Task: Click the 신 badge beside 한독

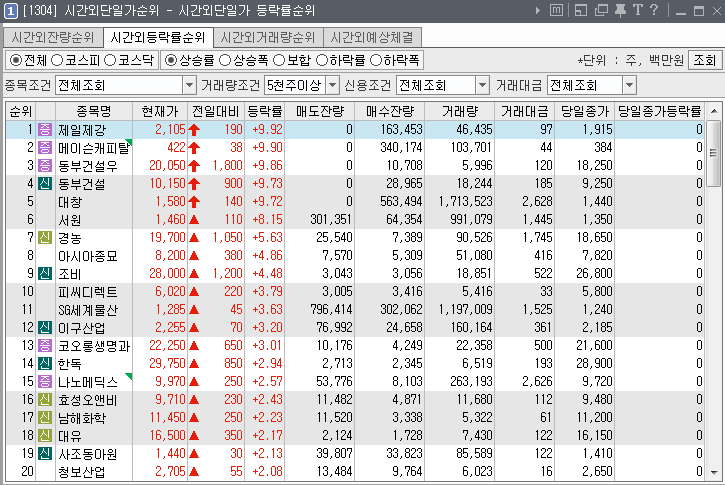Action: [44, 364]
